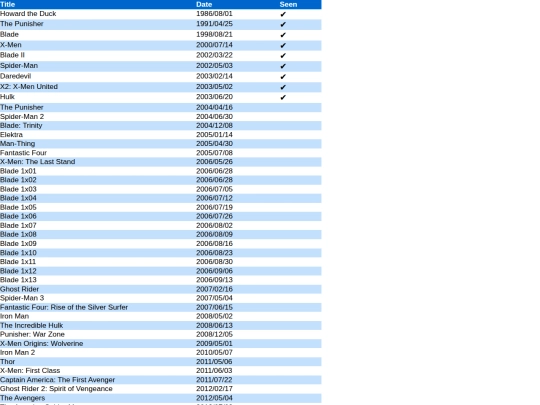Select the title cell 'Spider-Man' dated 2002/05/03
Screen dimensions: 540x405
click(x=19, y=65)
